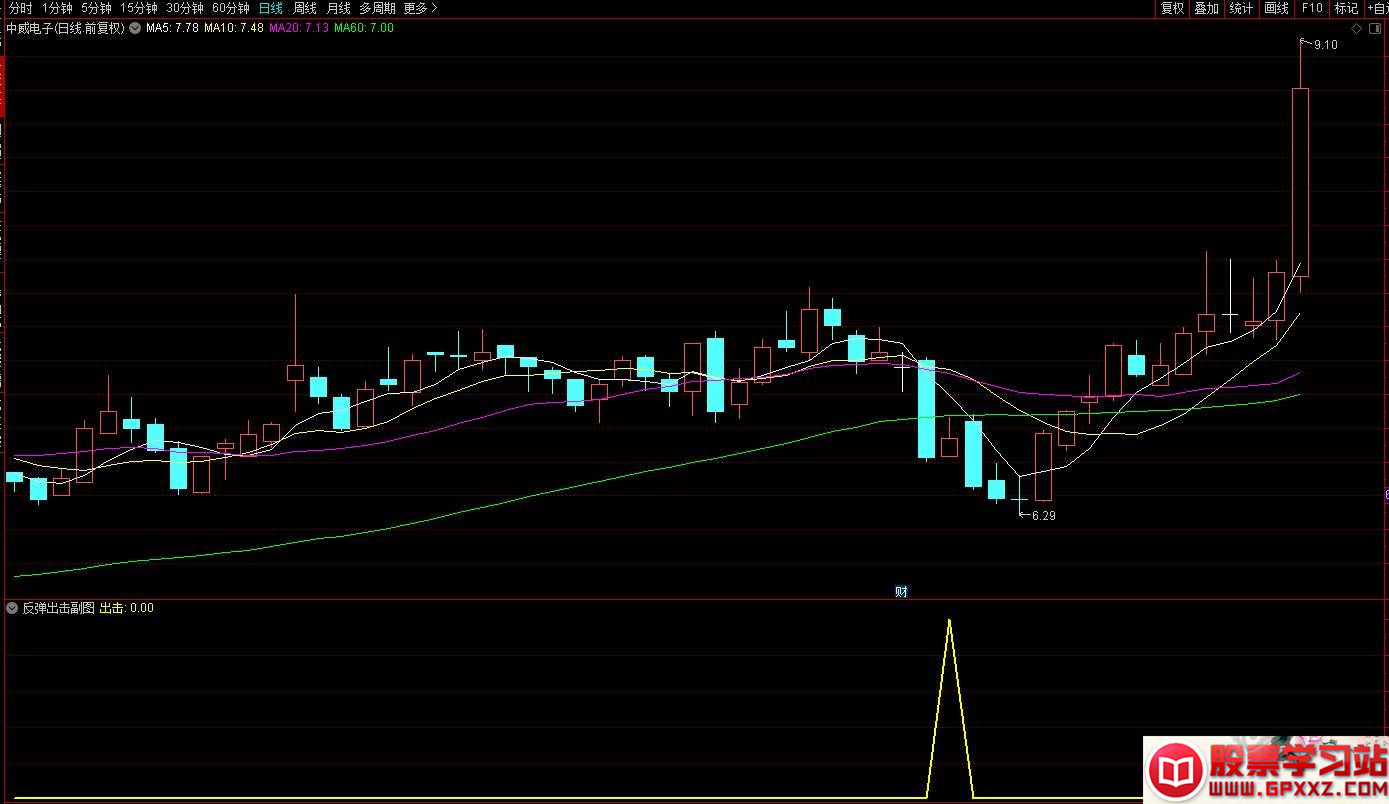Click the 中威电子(日线 前复权) title
The height and width of the screenshot is (804, 1389).
click(x=66, y=28)
